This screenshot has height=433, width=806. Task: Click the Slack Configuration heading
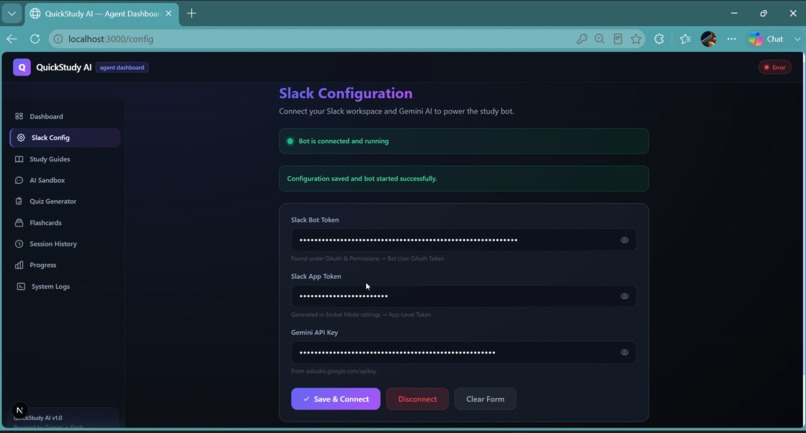[x=345, y=93]
